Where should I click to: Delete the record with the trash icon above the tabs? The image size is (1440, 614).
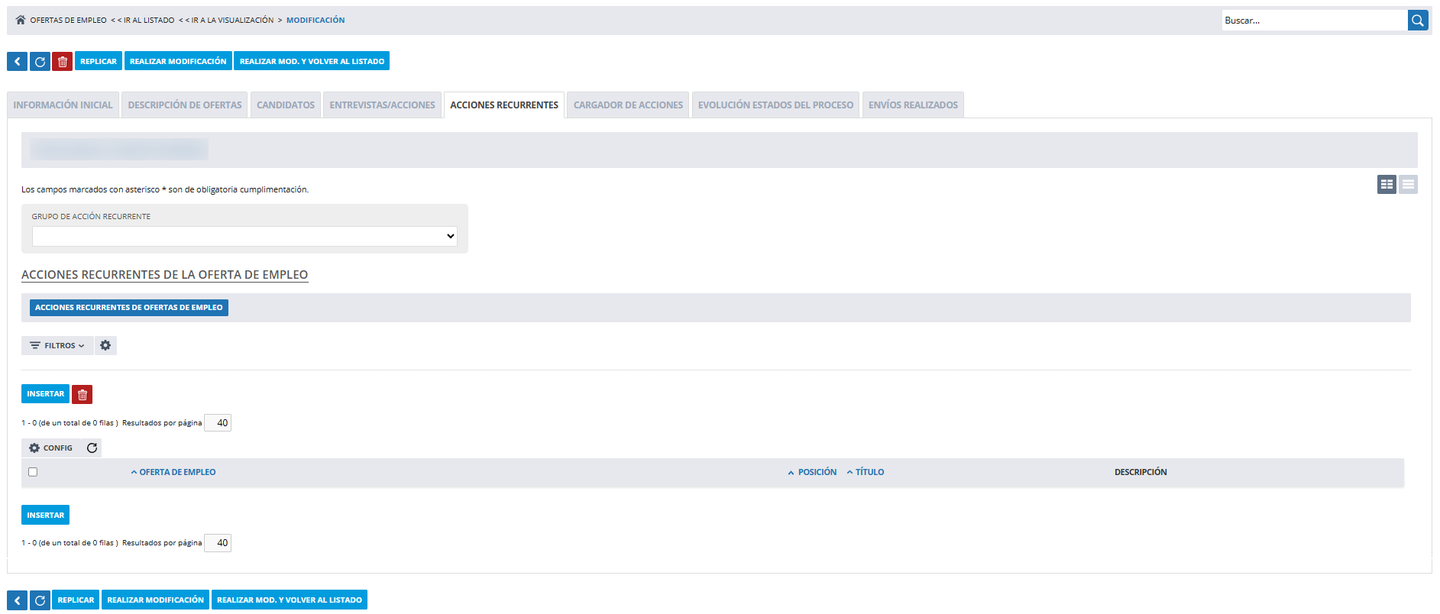tap(62, 61)
